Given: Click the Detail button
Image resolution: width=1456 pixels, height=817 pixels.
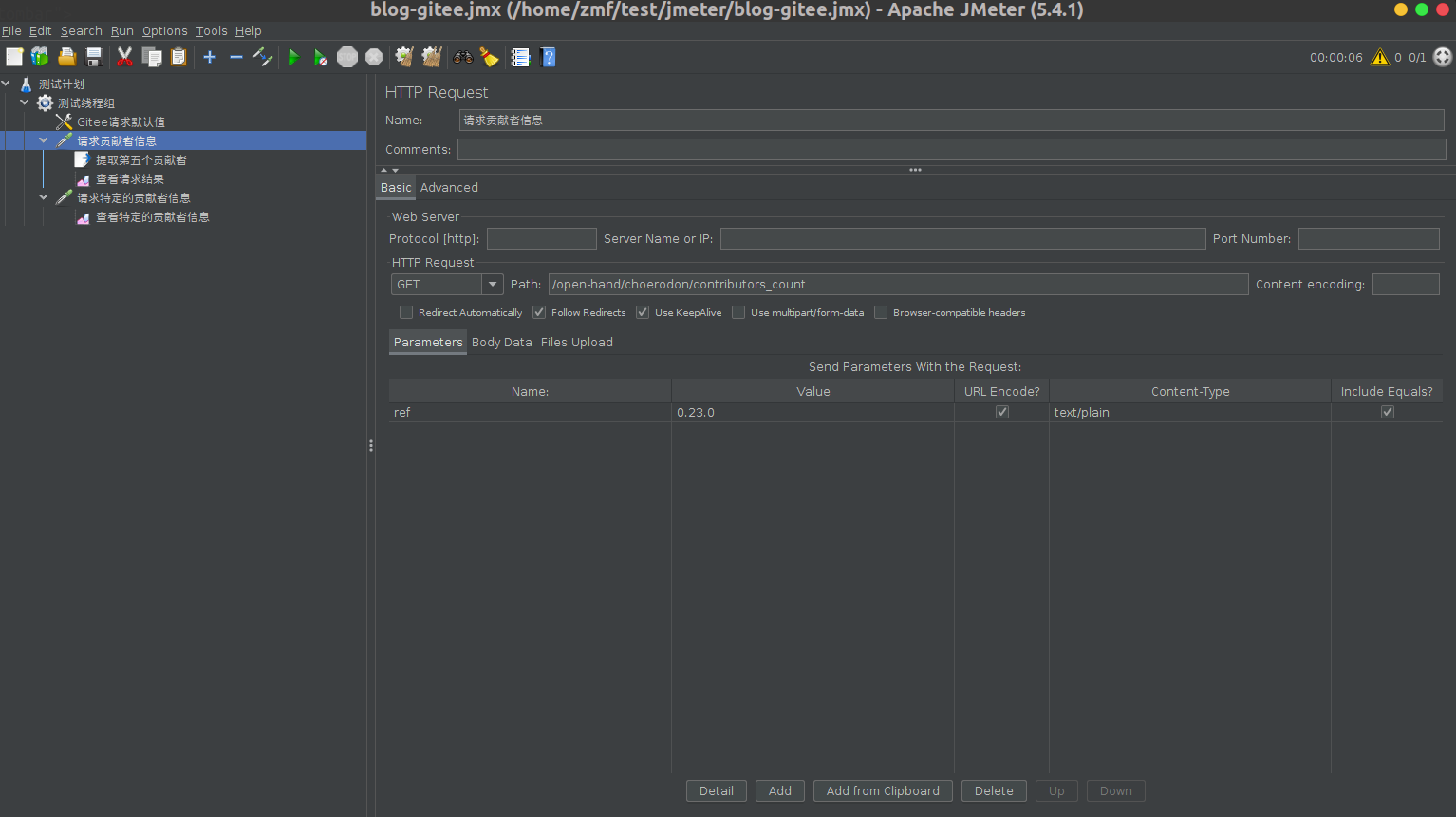Looking at the screenshot, I should pyautogui.click(x=717, y=790).
